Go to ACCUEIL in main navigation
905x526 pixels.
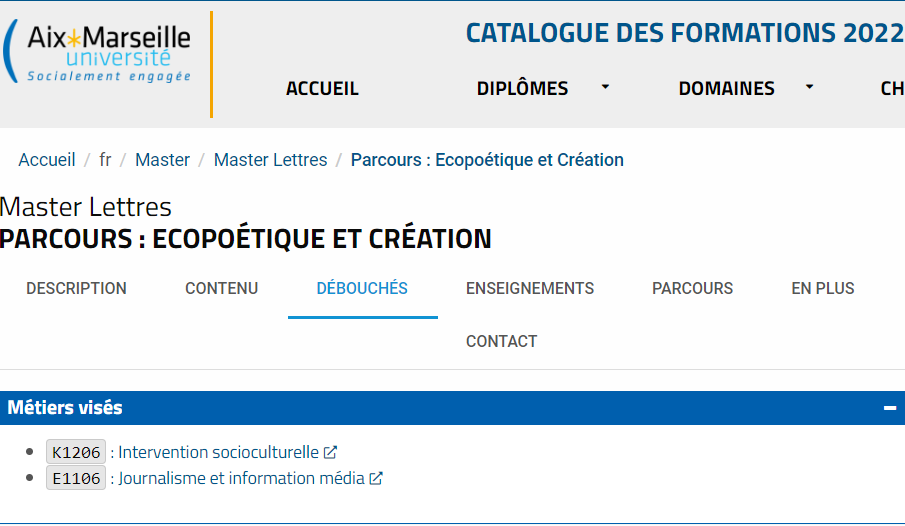(322, 88)
